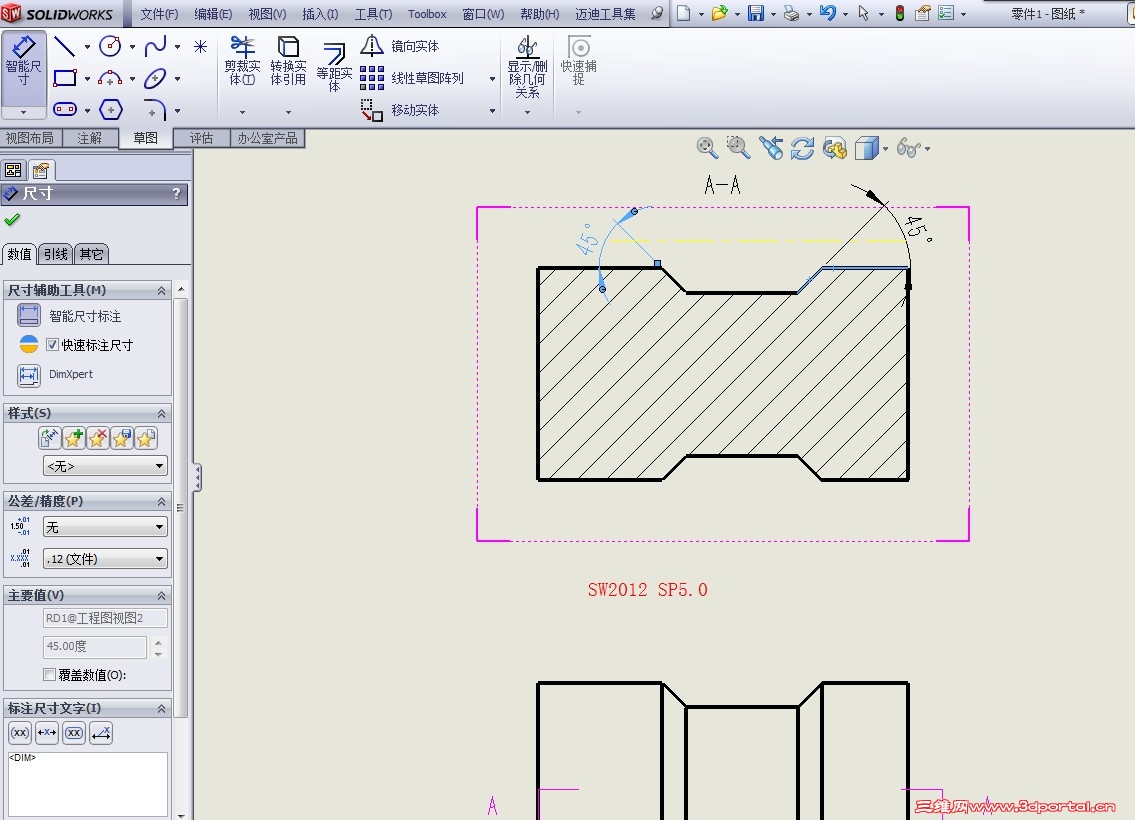Collapse the 样式 section
Viewport: 1135px width, 820px height.
coord(161,413)
